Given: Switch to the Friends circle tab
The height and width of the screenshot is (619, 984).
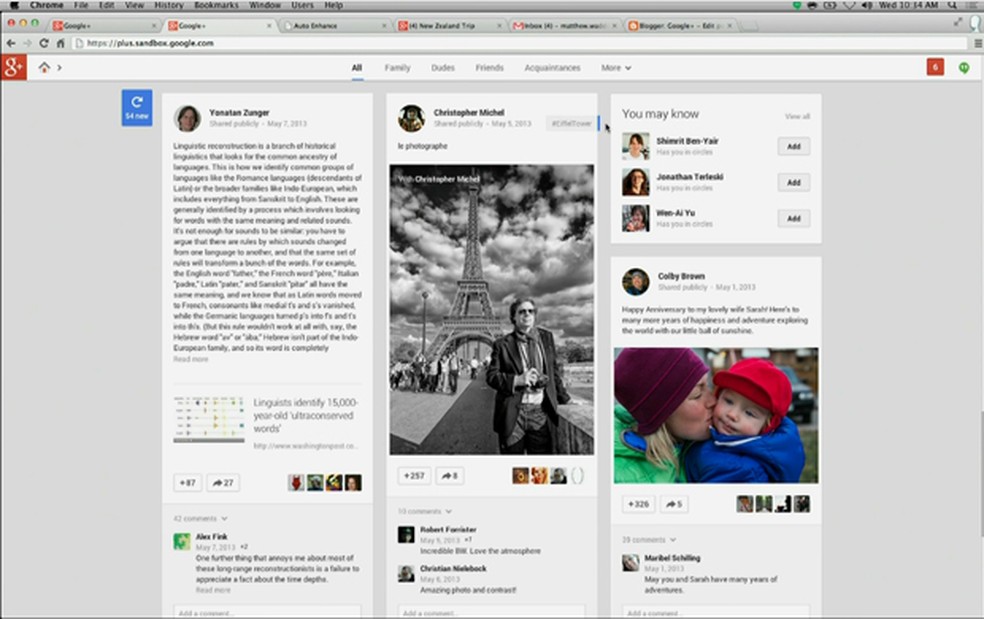Looking at the screenshot, I should click(x=489, y=67).
